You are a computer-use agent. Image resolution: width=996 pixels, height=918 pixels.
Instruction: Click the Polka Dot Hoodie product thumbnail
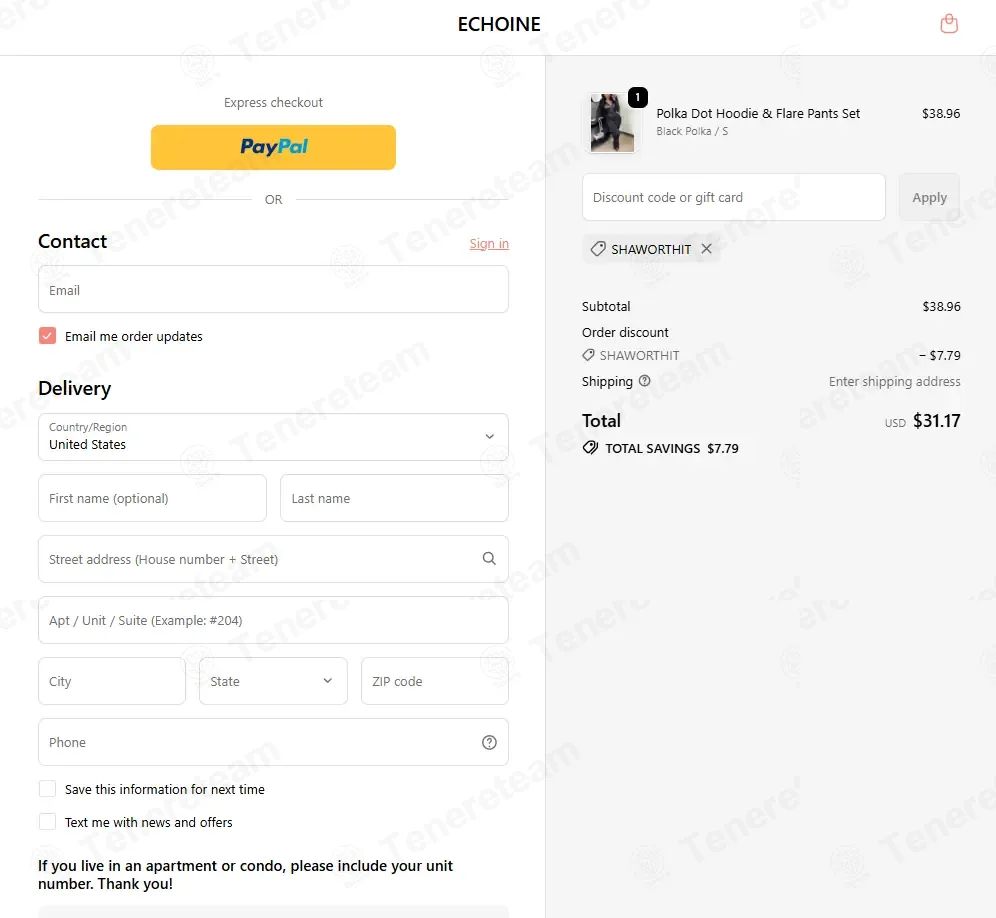[612, 123]
